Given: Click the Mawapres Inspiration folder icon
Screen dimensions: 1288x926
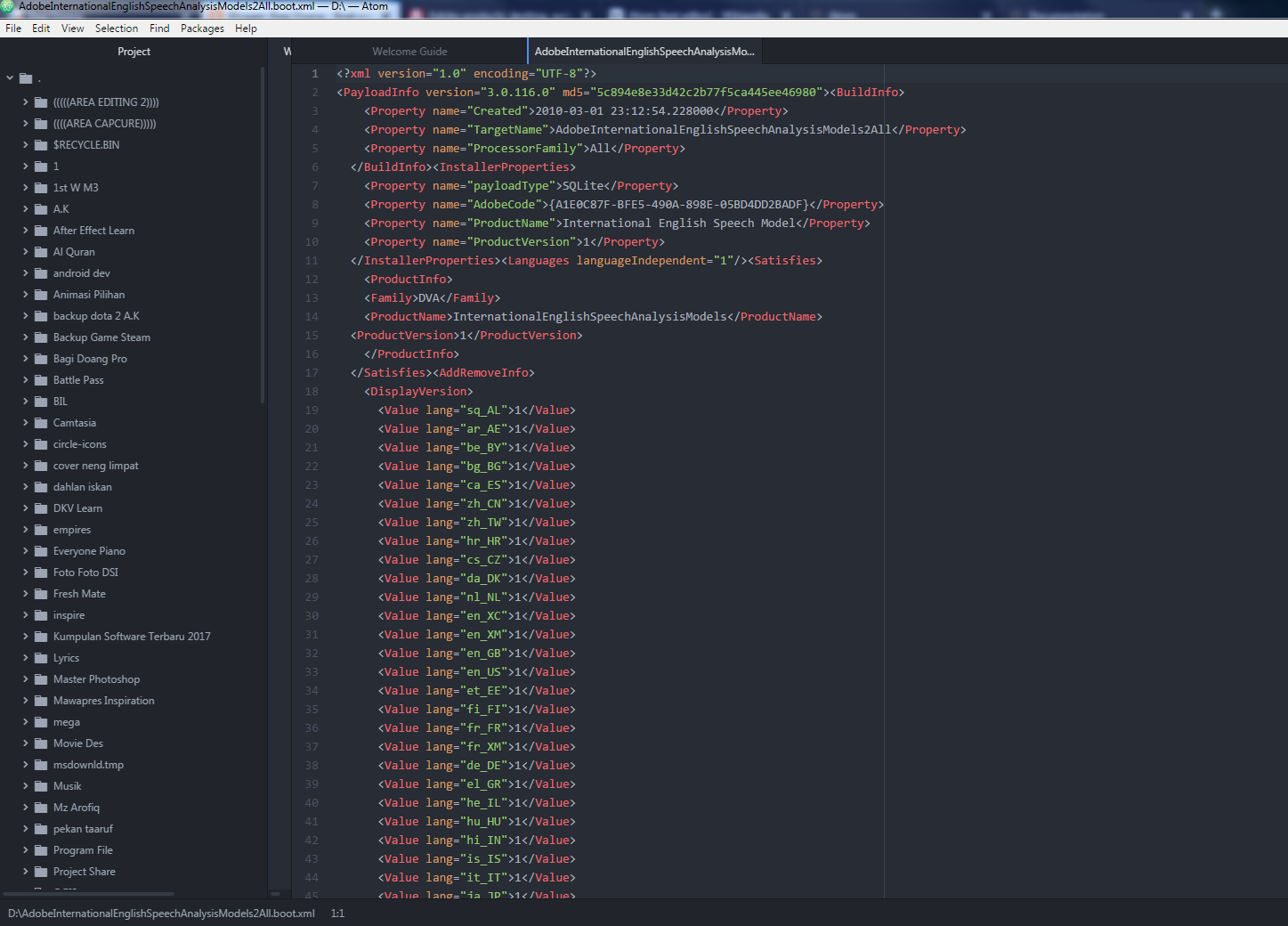Looking at the screenshot, I should tap(41, 701).
